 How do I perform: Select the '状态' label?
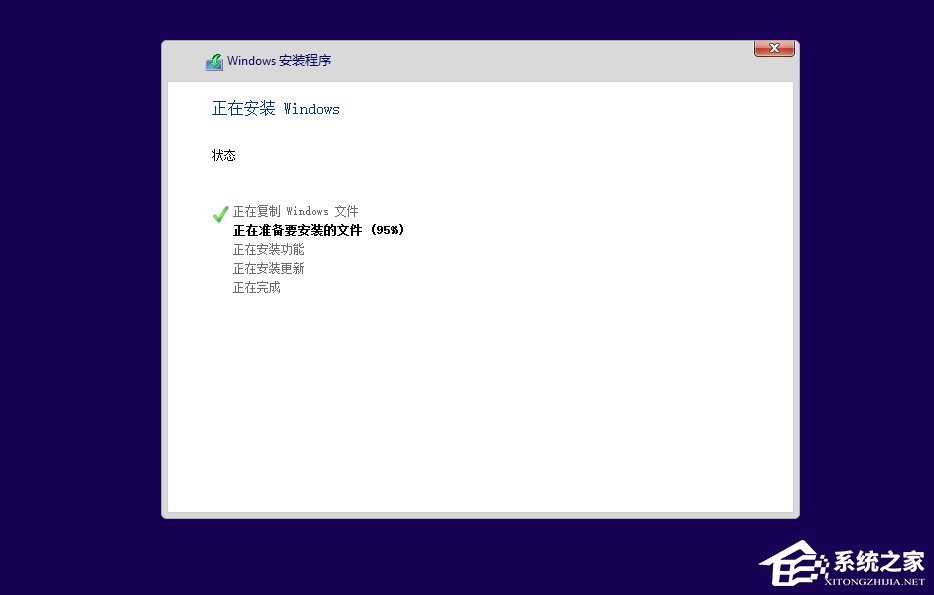tap(224, 155)
